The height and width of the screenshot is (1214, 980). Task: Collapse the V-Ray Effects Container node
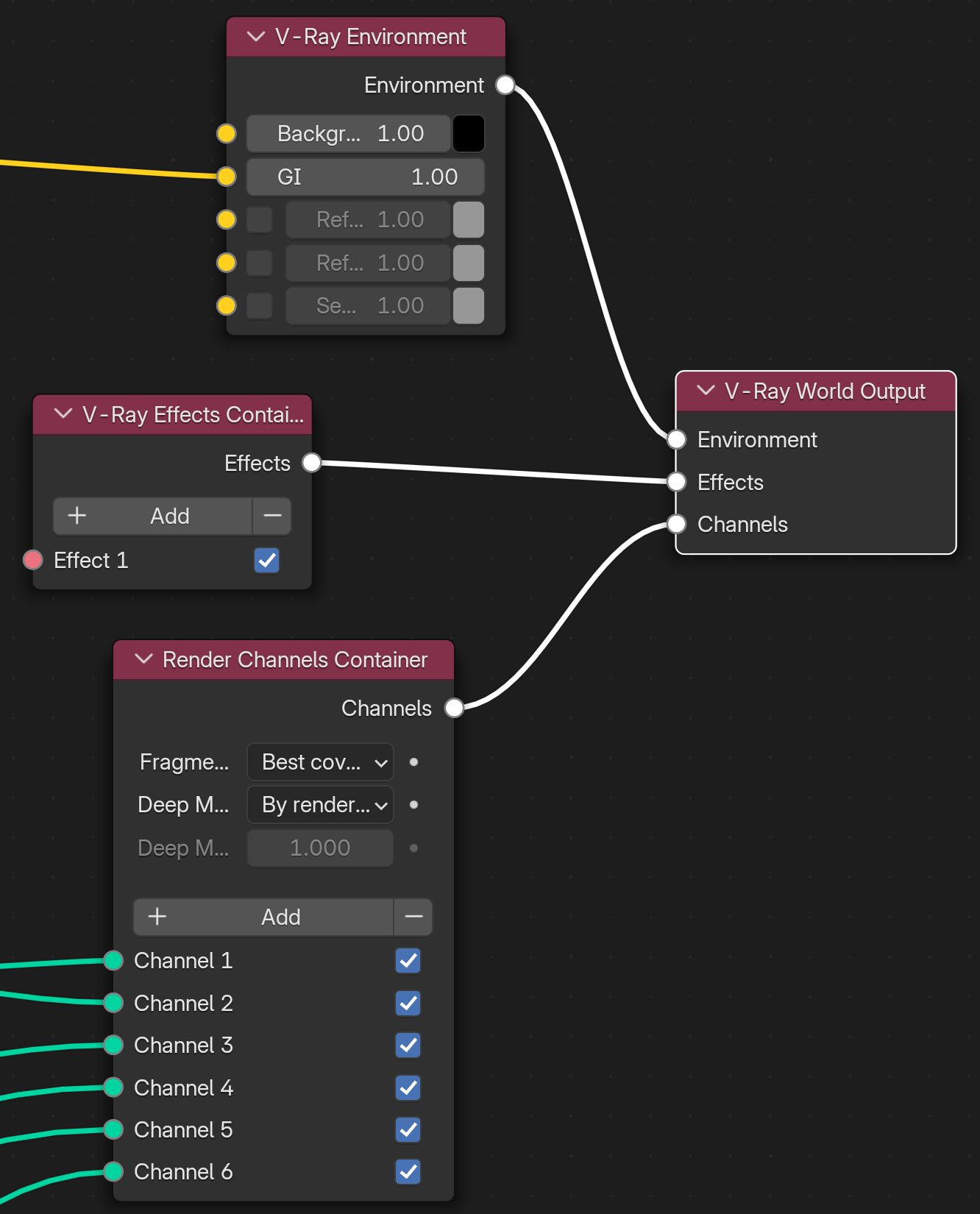[63, 413]
